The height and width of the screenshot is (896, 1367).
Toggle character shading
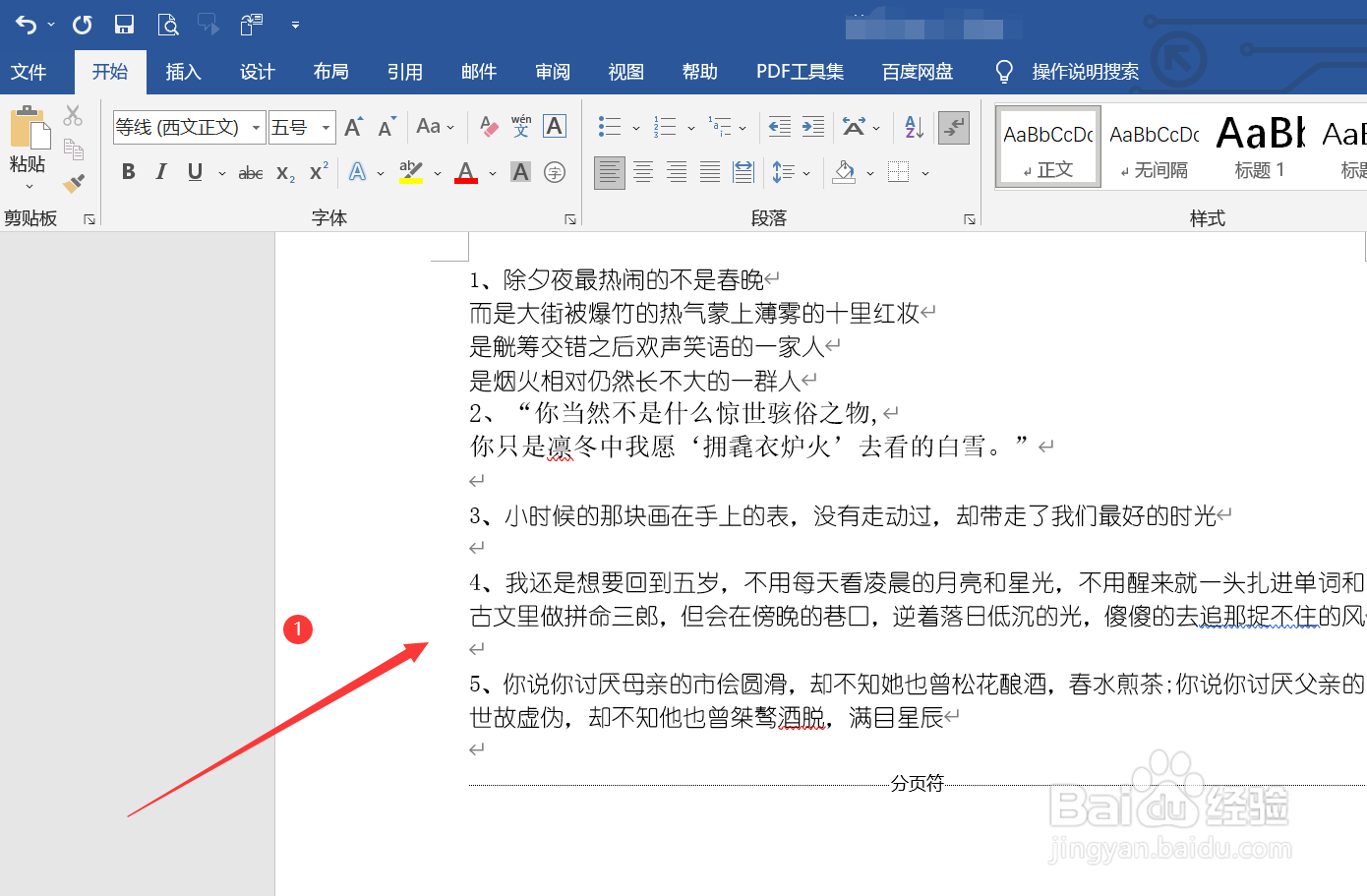(x=521, y=172)
